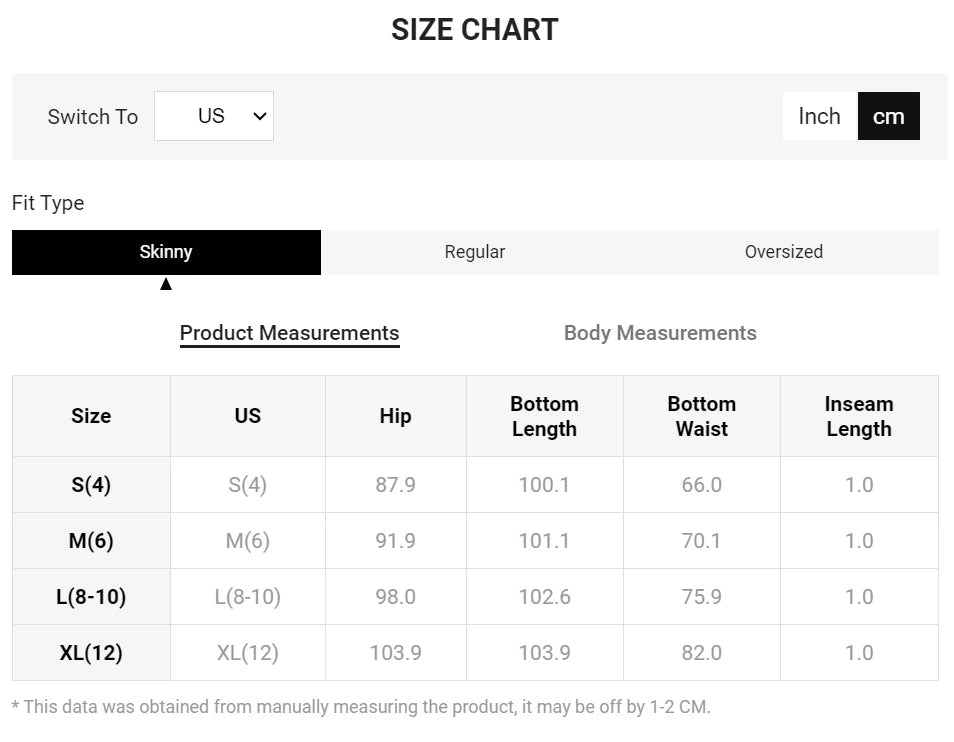This screenshot has width=954, height=742.
Task: Select the L(8-10) size row
Action: tap(91, 597)
